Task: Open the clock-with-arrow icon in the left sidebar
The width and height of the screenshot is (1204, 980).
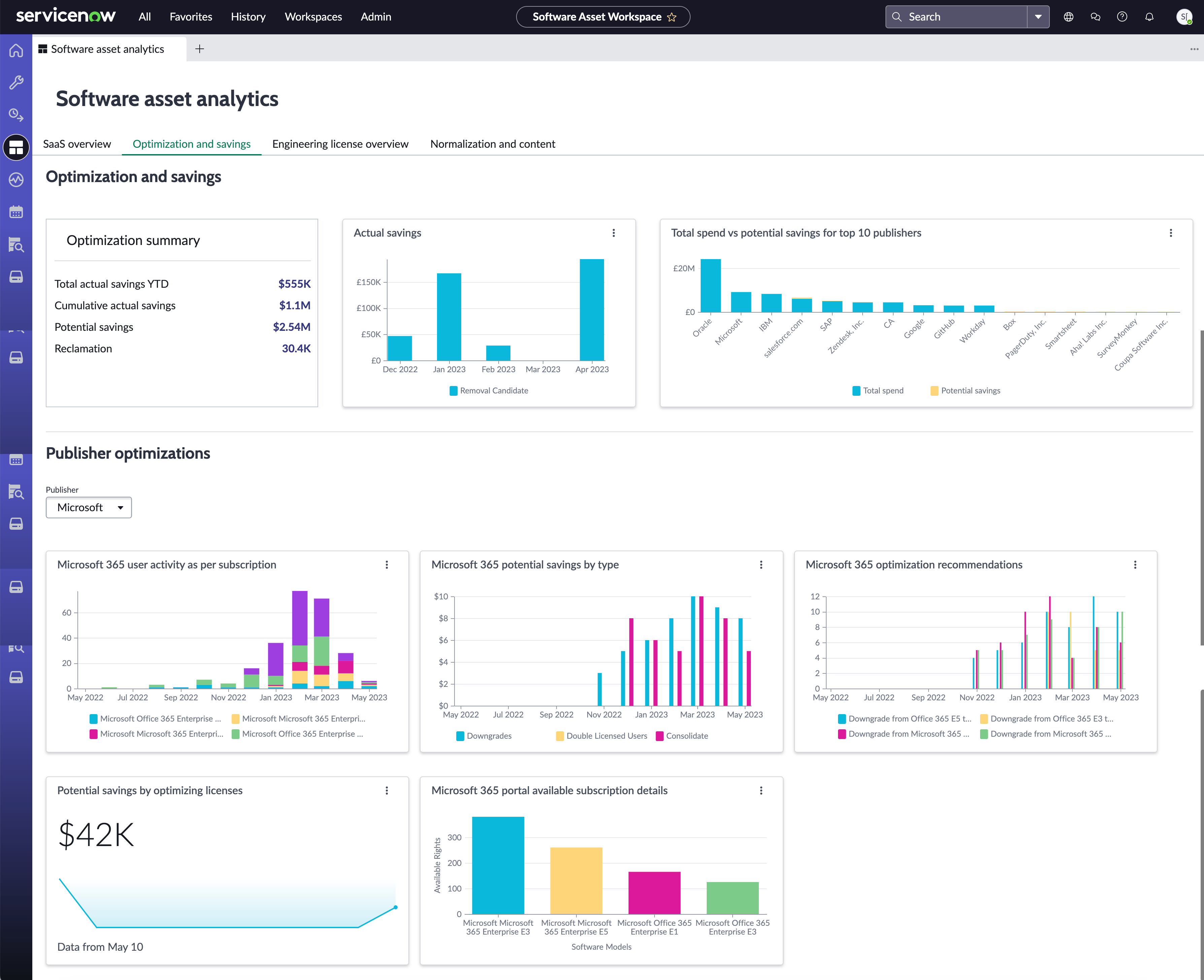Action: (16, 115)
